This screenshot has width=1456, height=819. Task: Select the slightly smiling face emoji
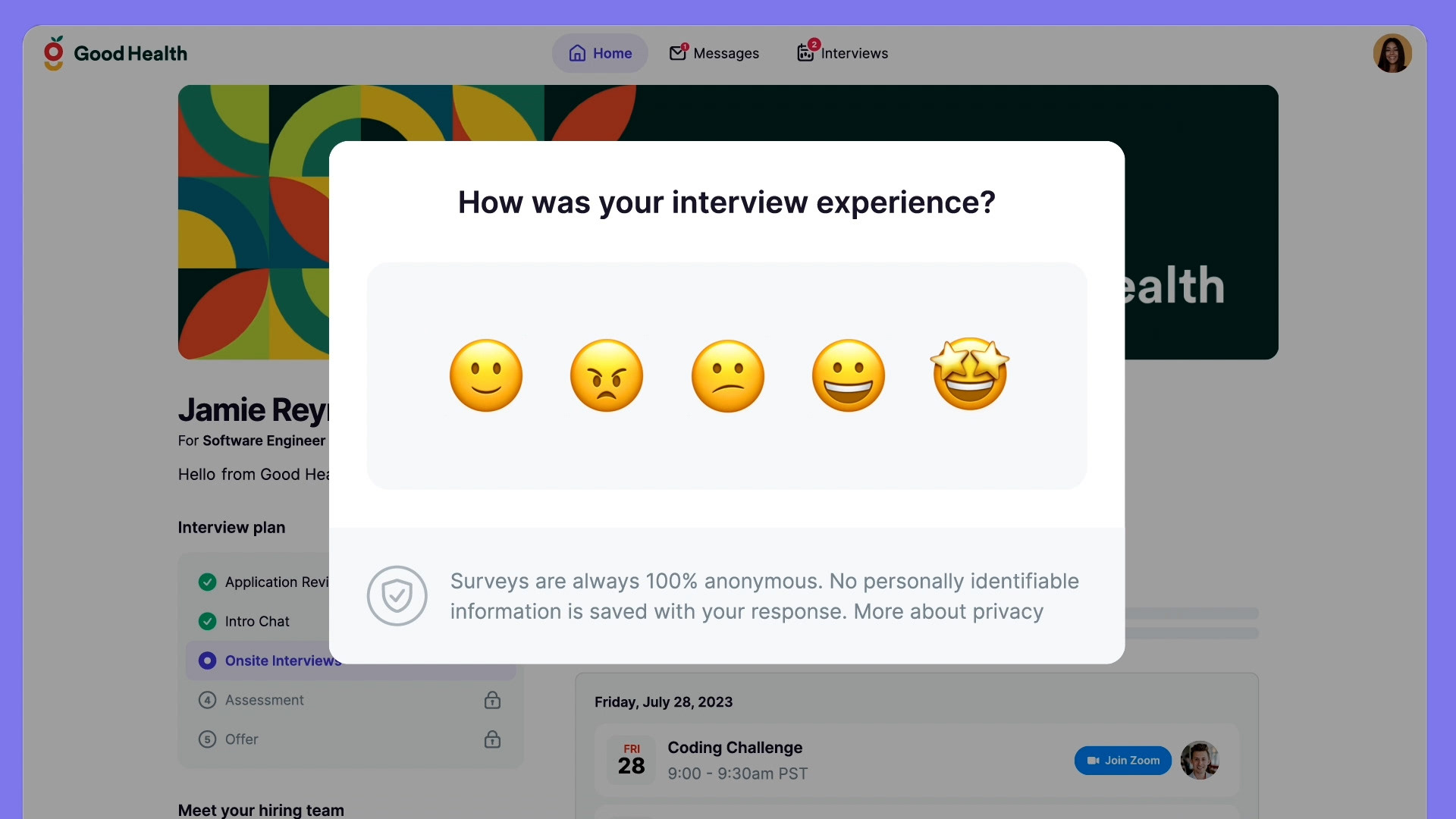pos(486,375)
